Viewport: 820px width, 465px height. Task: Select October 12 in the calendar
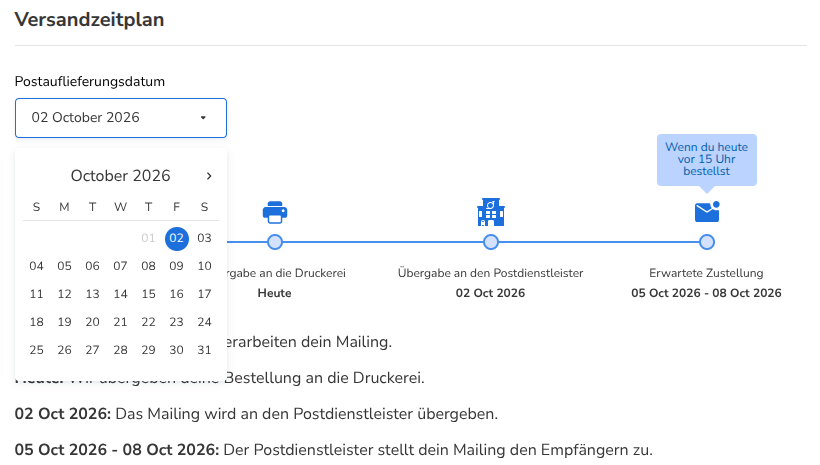64,294
